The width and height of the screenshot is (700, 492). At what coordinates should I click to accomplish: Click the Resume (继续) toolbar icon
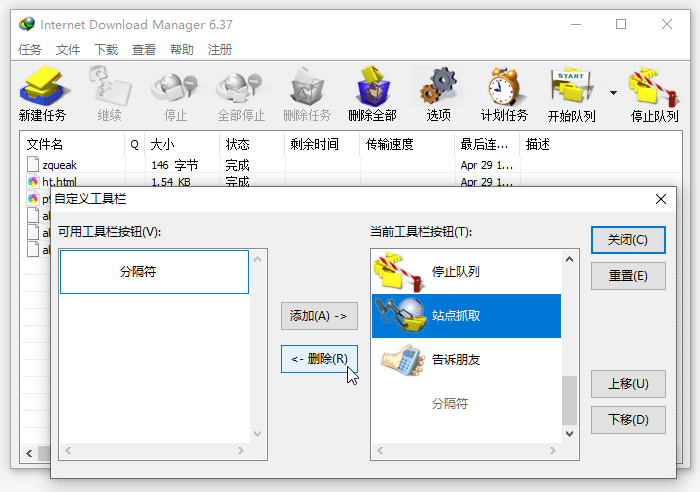click(109, 86)
